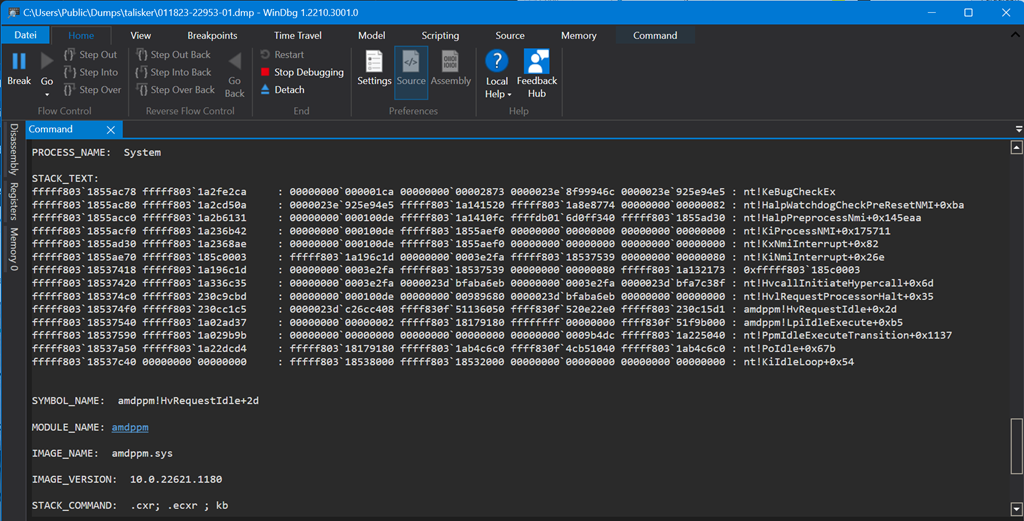The image size is (1024, 521).
Task: Open the Settings document icon
Action: pos(374,63)
